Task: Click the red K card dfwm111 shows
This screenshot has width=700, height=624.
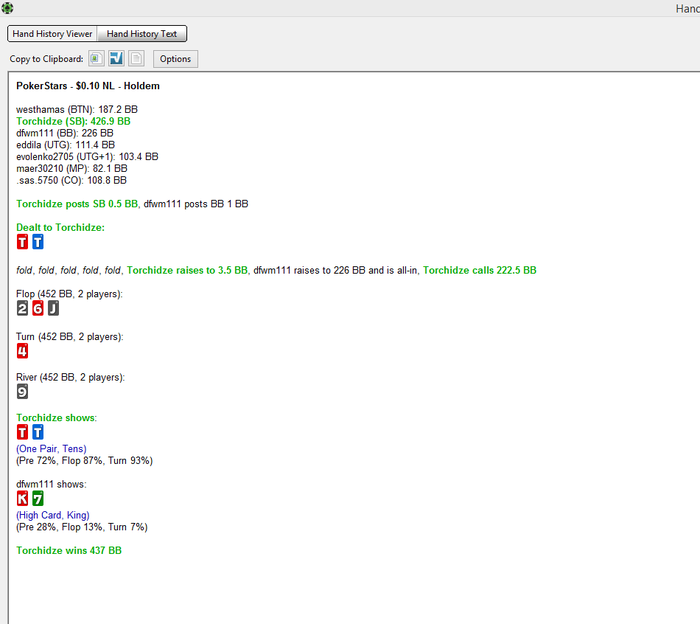Action: [x=22, y=499]
